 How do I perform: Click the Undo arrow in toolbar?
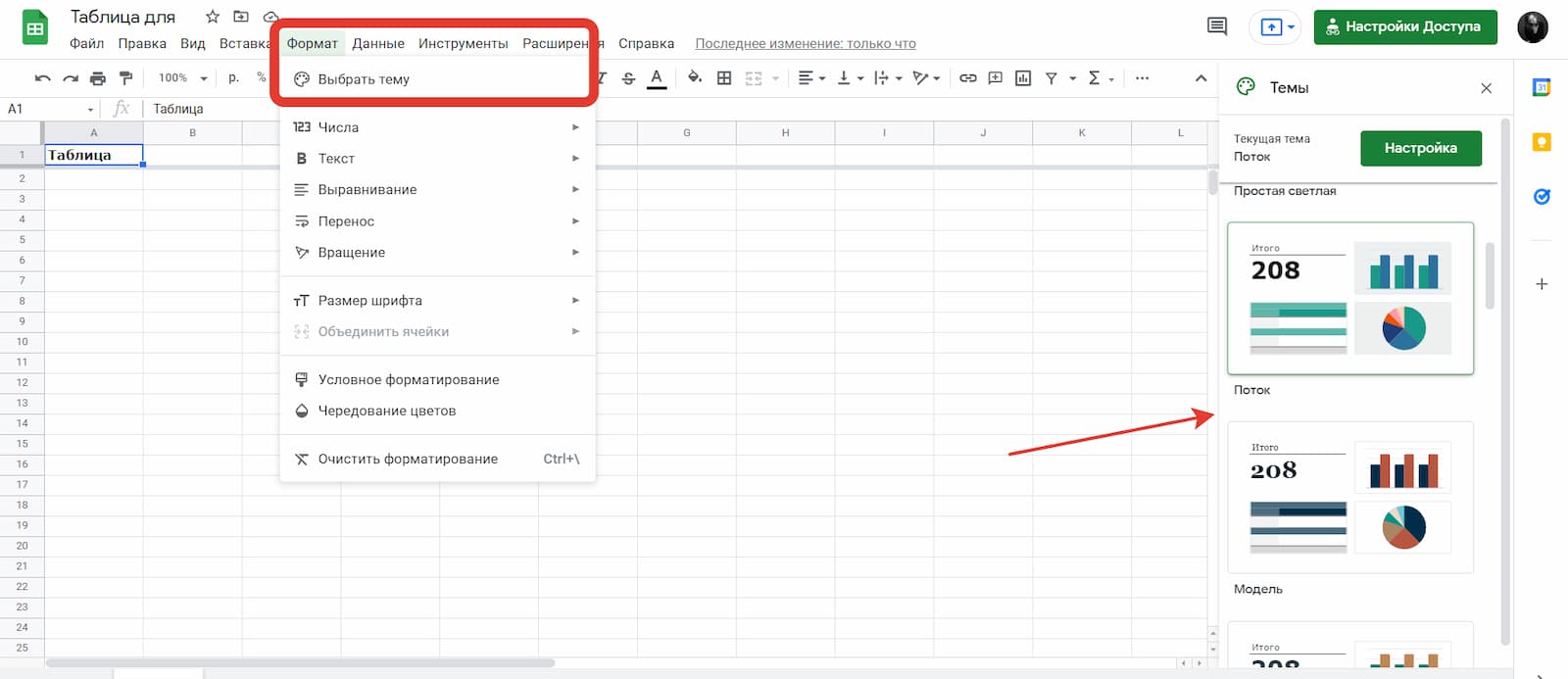[42, 78]
